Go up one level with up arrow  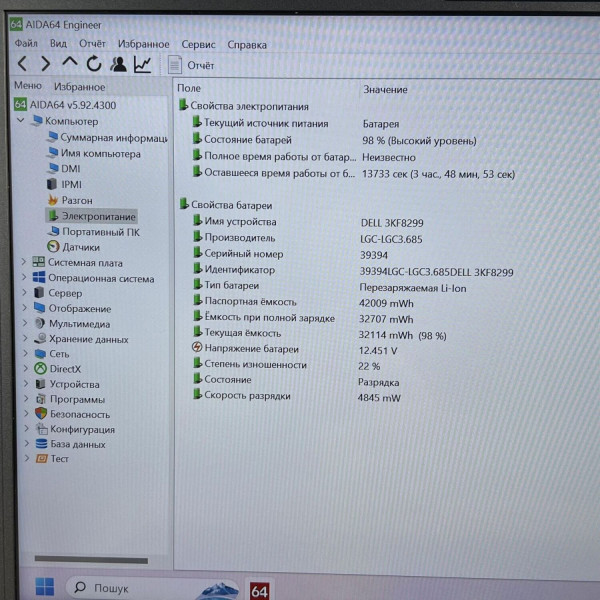coord(70,62)
